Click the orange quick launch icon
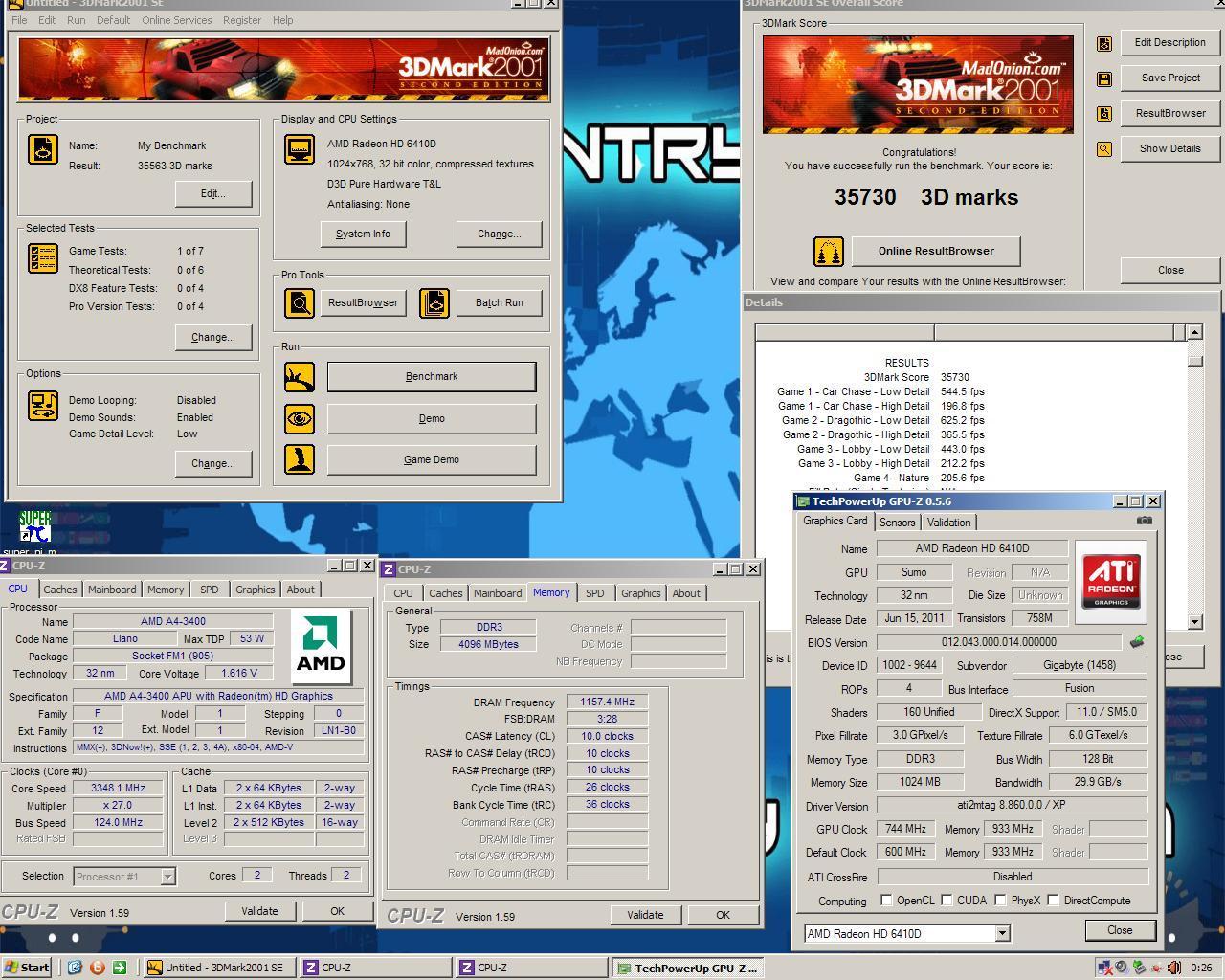The image size is (1225, 980). [x=97, y=968]
